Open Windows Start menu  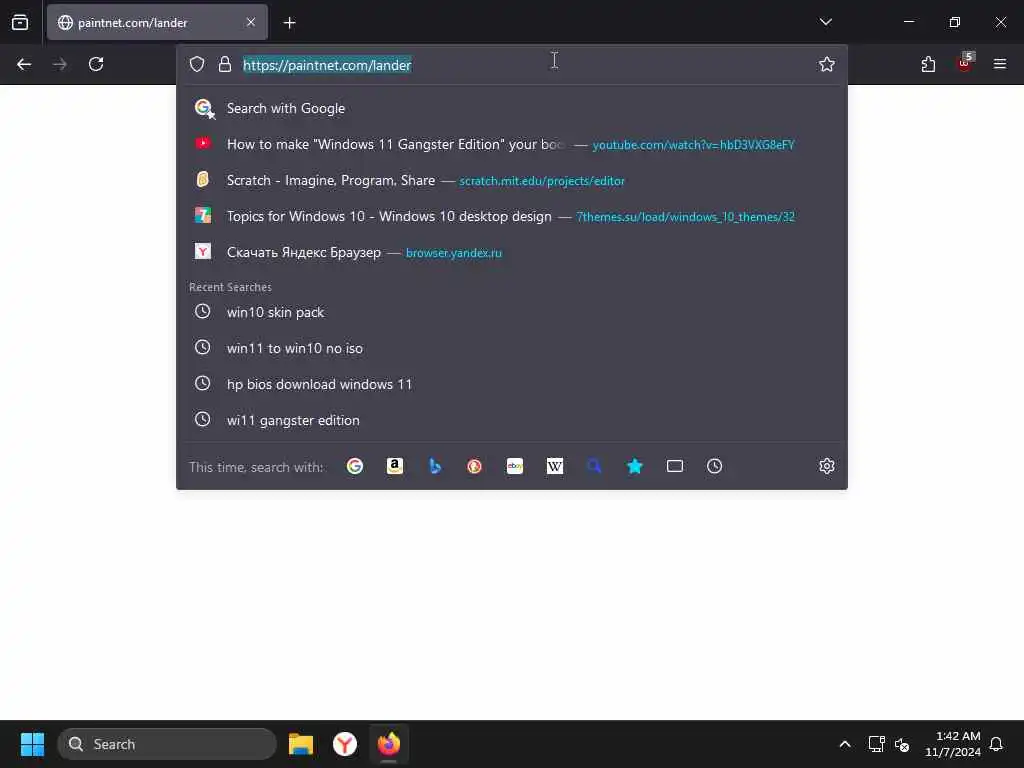click(x=32, y=744)
